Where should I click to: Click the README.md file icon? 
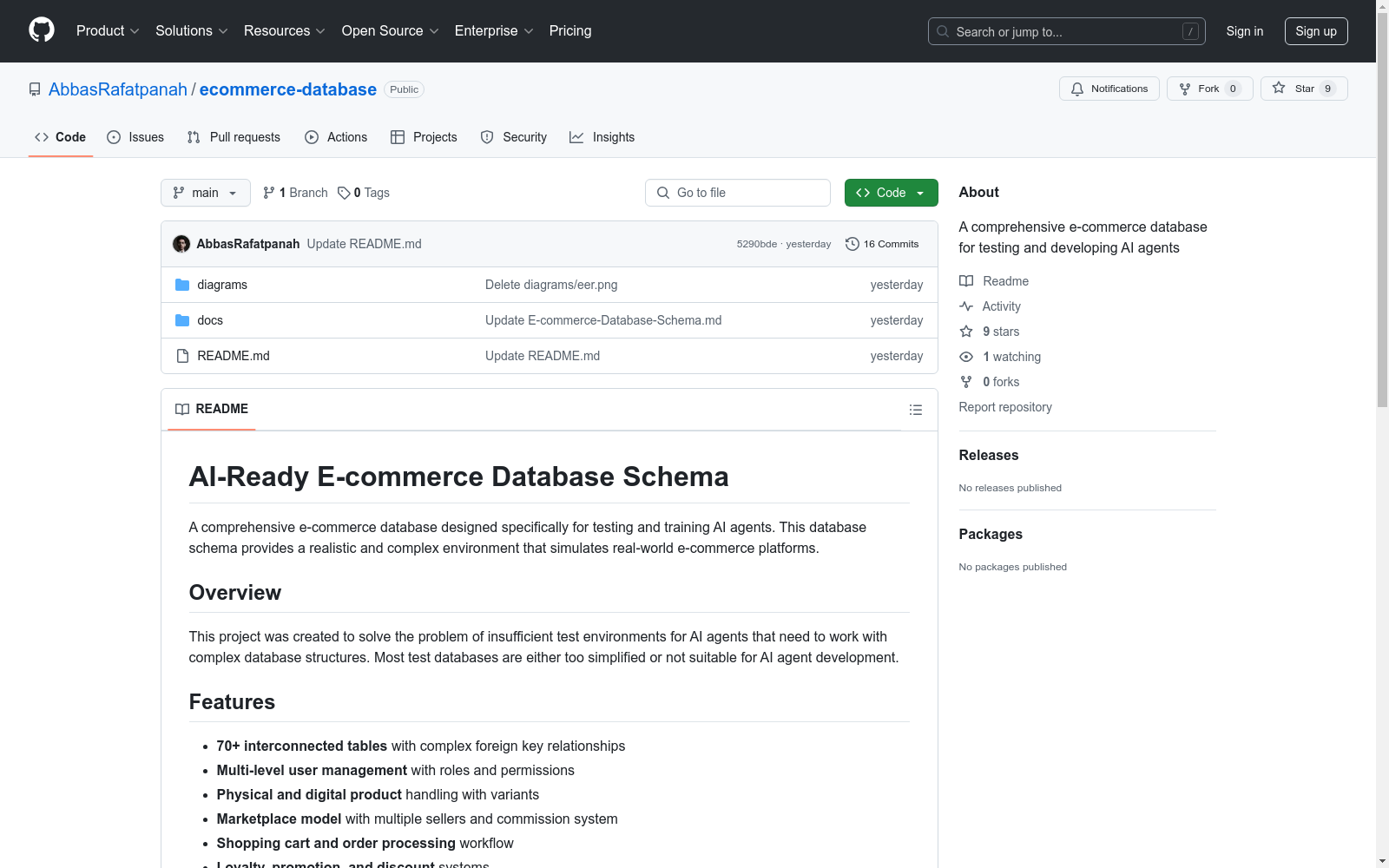pos(182,356)
